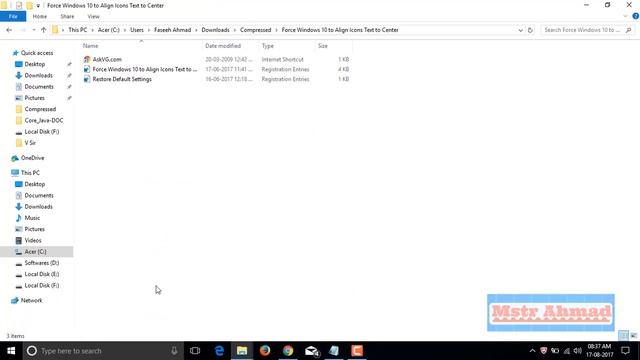
Task: Switch to the Share ribbon tab
Action: (x=67, y=16)
